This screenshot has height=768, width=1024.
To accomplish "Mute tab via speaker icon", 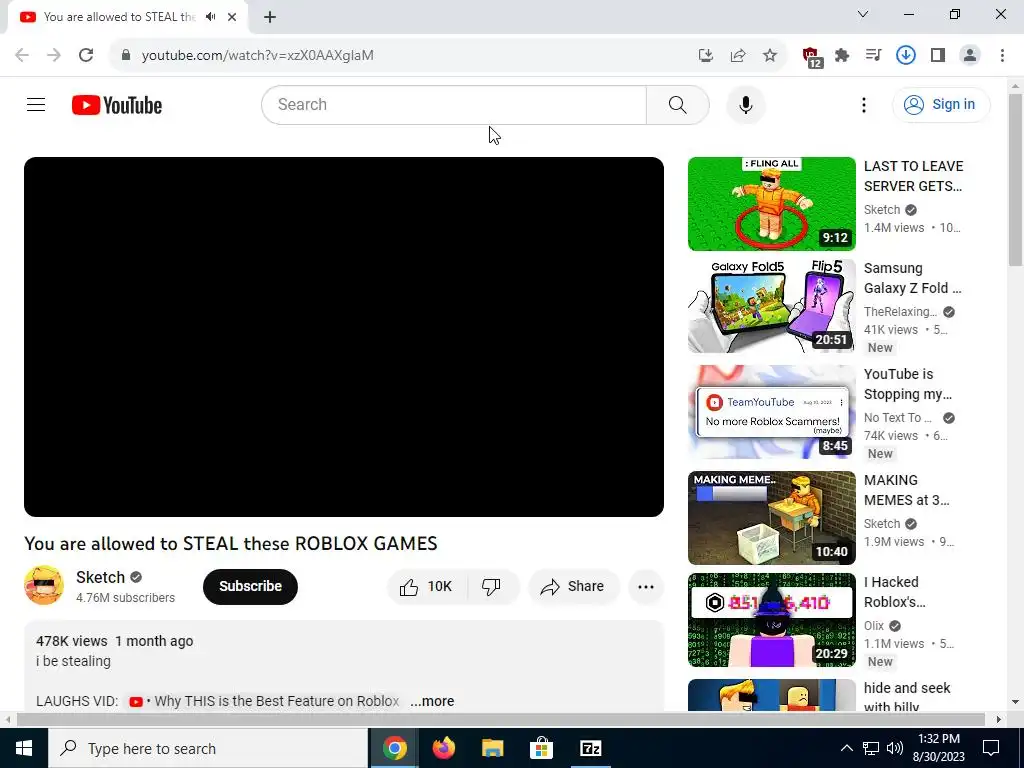I will (210, 17).
